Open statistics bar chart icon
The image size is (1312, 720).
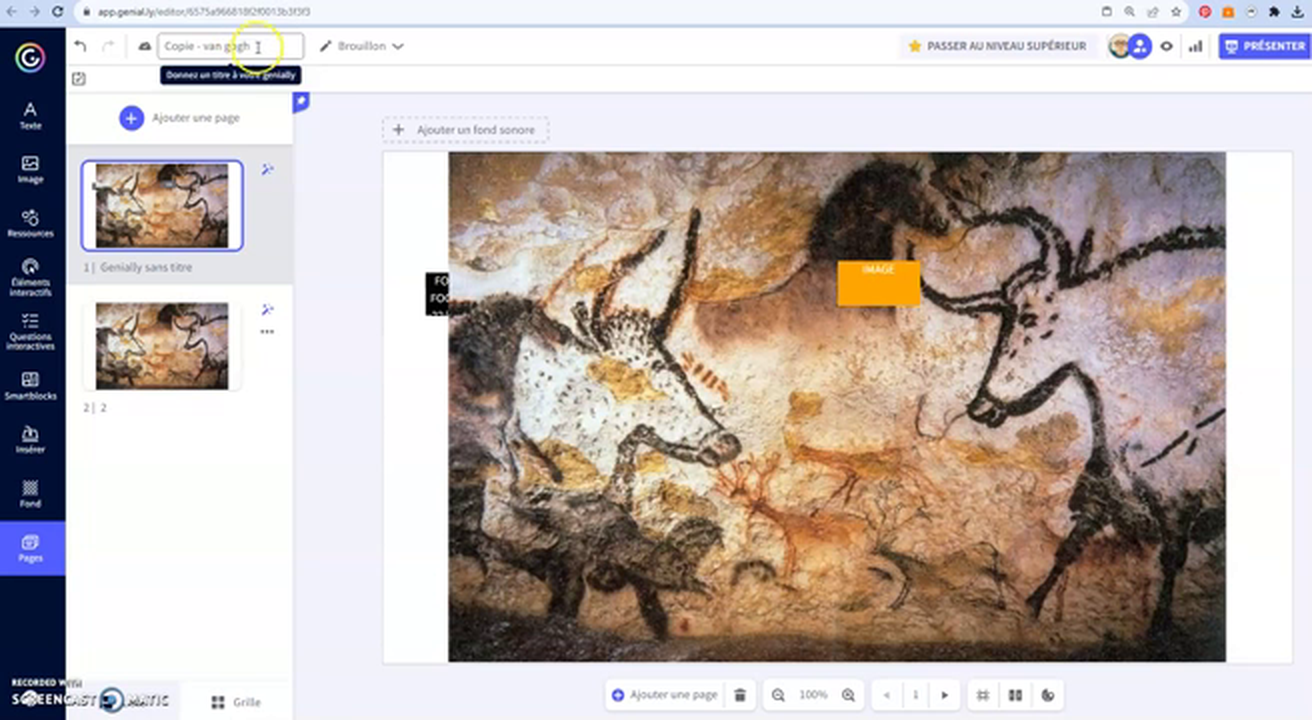[1195, 46]
